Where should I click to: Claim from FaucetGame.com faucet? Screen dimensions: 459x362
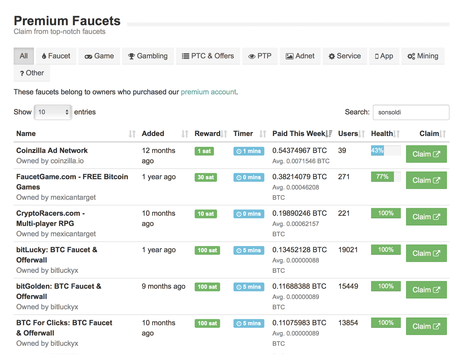(x=426, y=181)
